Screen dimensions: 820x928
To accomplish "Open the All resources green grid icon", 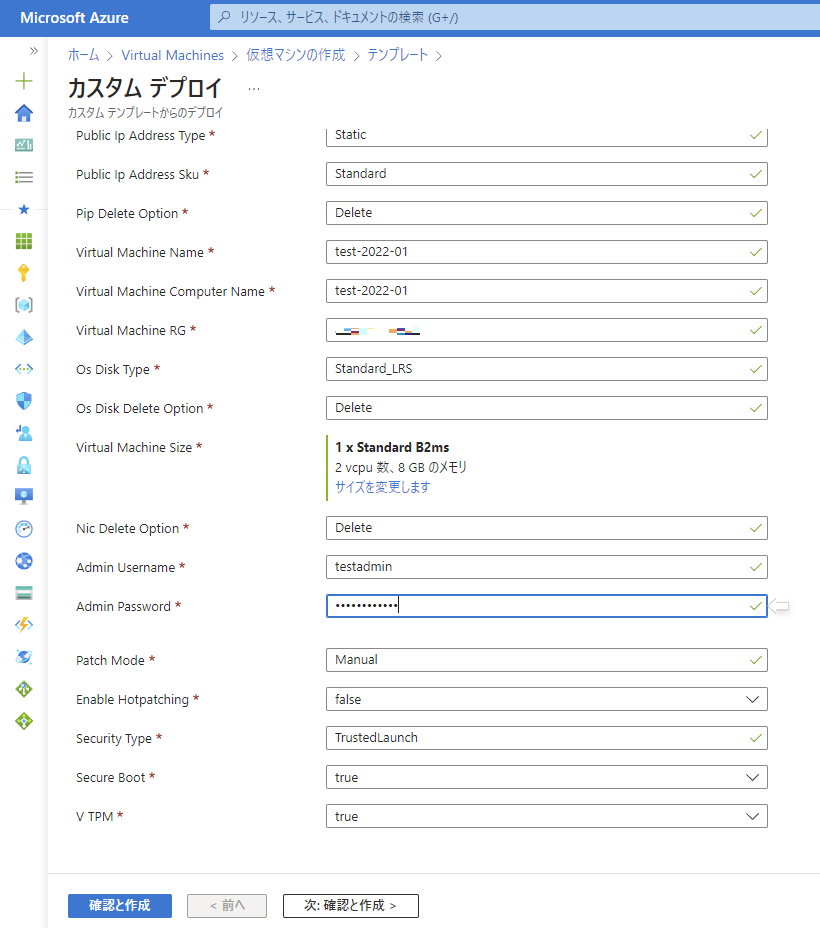I will [x=24, y=241].
